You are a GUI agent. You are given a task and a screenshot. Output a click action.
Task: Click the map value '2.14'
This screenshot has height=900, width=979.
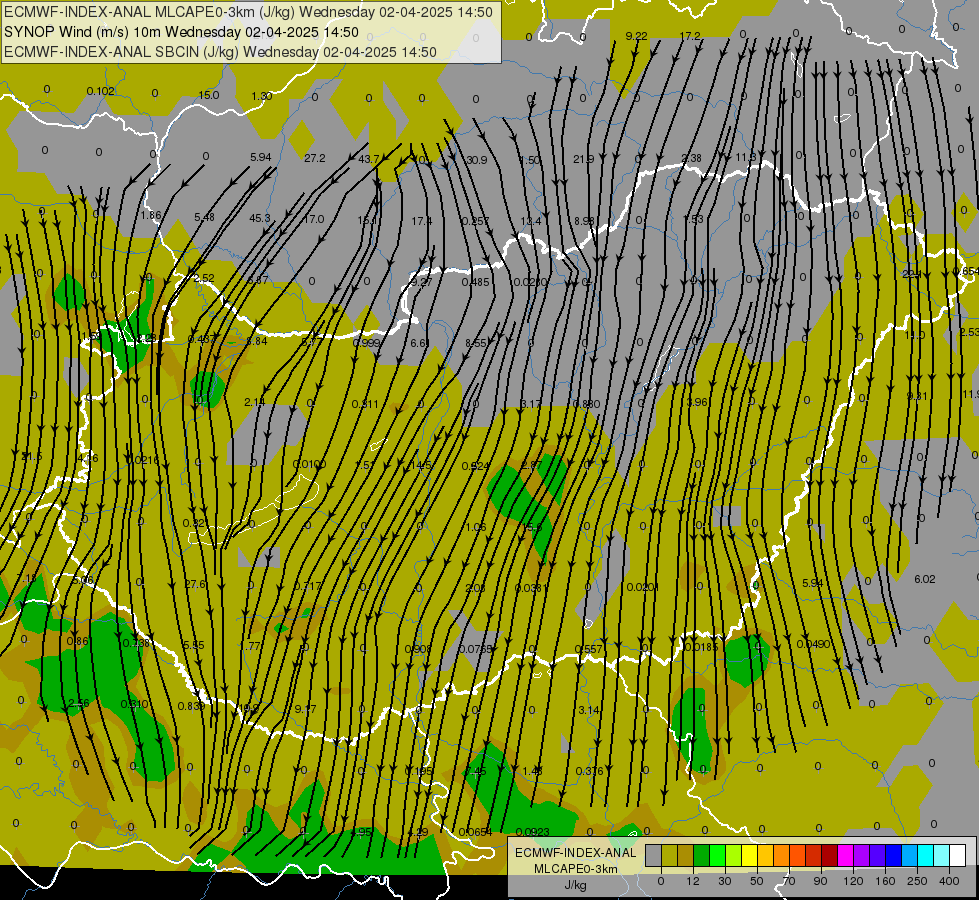[x=255, y=402]
